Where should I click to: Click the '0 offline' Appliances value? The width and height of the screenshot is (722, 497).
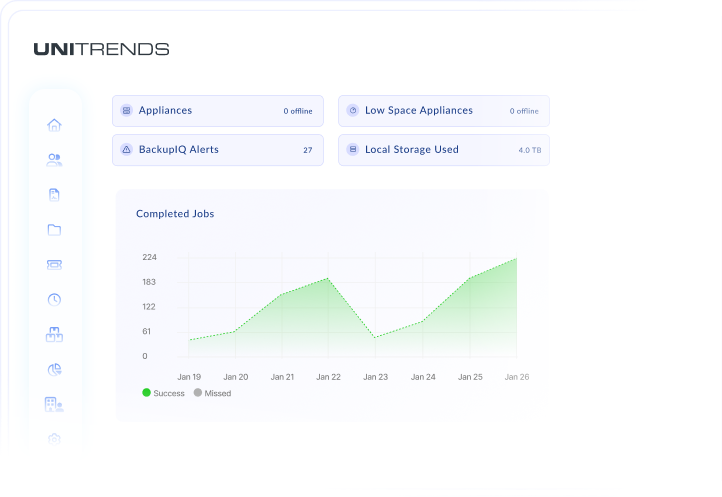(298, 111)
